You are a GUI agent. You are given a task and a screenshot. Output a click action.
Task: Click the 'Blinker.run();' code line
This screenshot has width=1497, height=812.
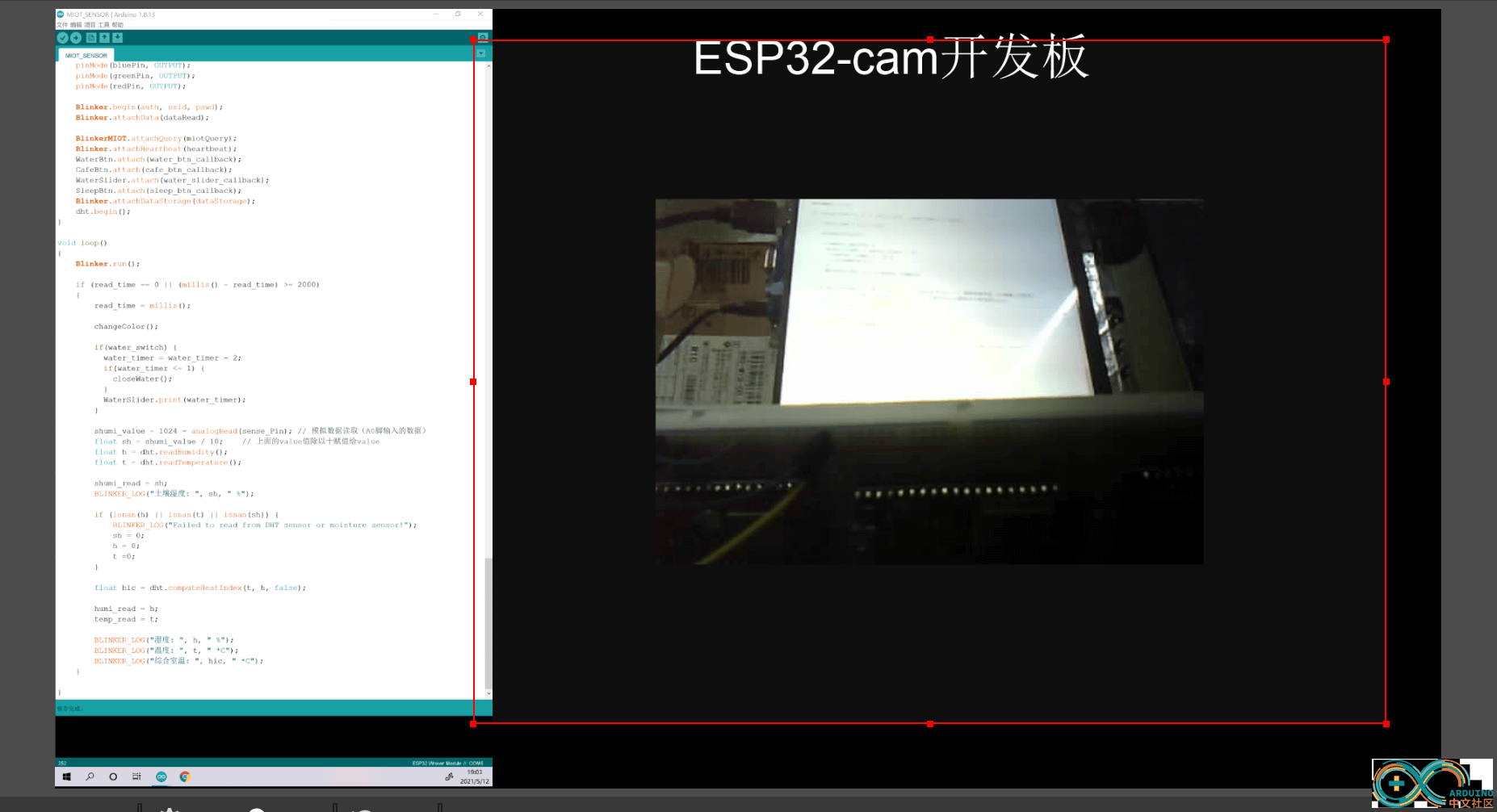pyautogui.click(x=107, y=264)
